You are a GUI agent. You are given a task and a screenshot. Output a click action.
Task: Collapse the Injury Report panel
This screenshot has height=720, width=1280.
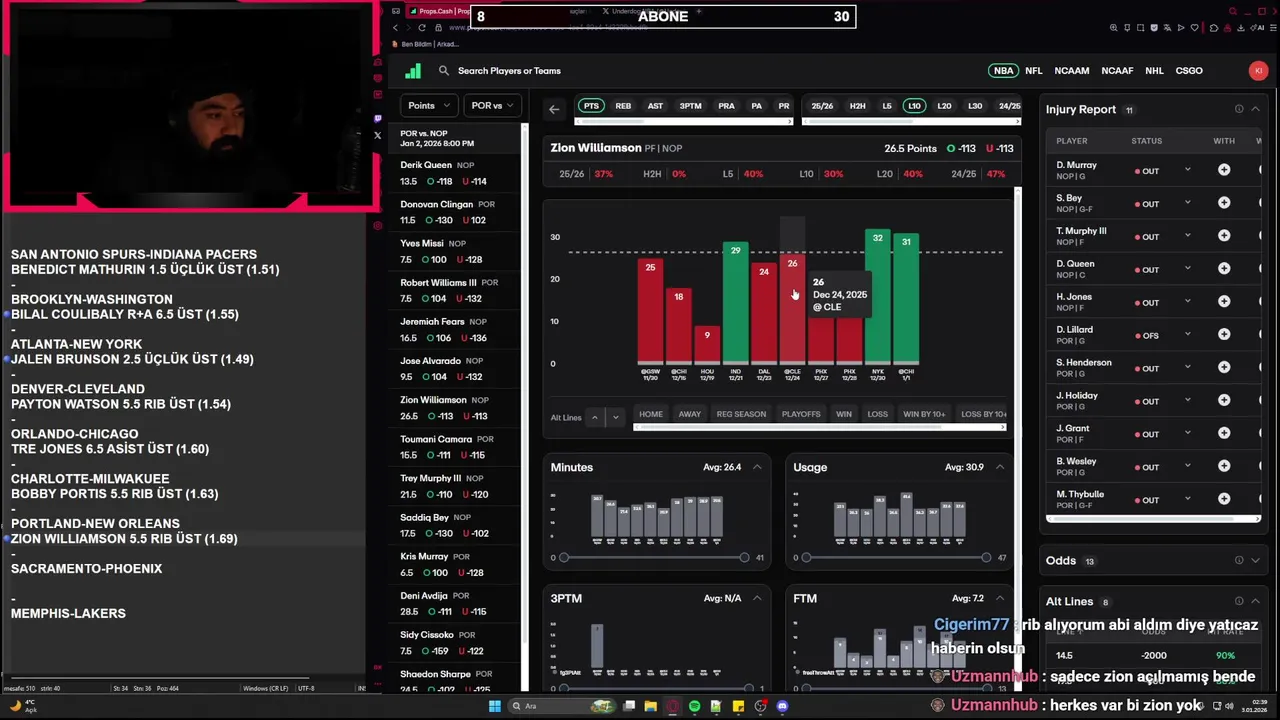(1255, 109)
